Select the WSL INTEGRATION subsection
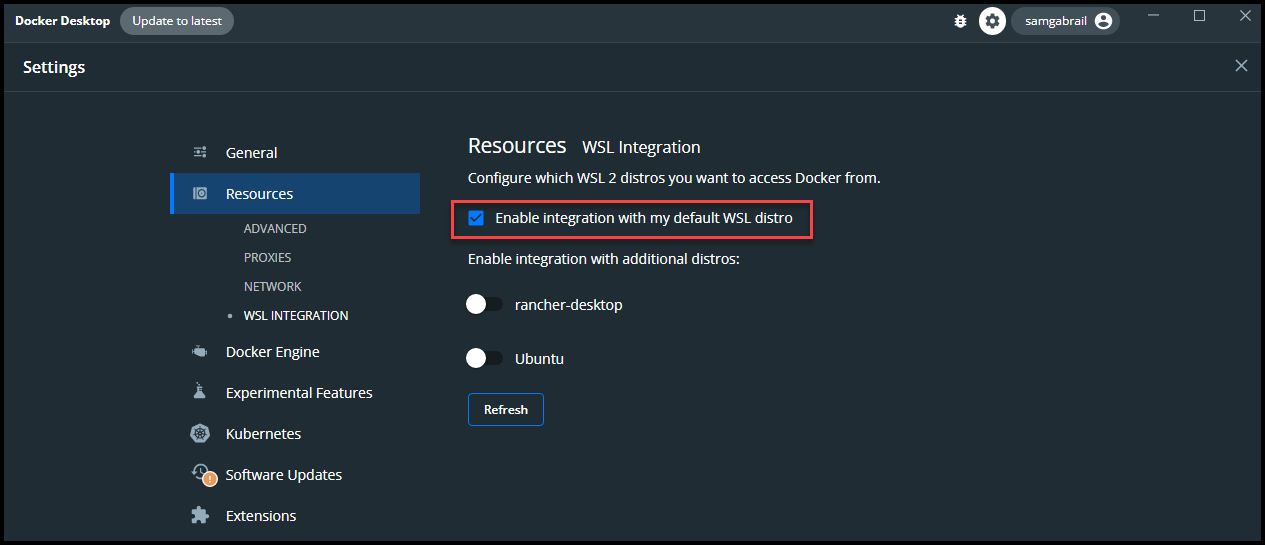The height and width of the screenshot is (545, 1265). point(296,316)
